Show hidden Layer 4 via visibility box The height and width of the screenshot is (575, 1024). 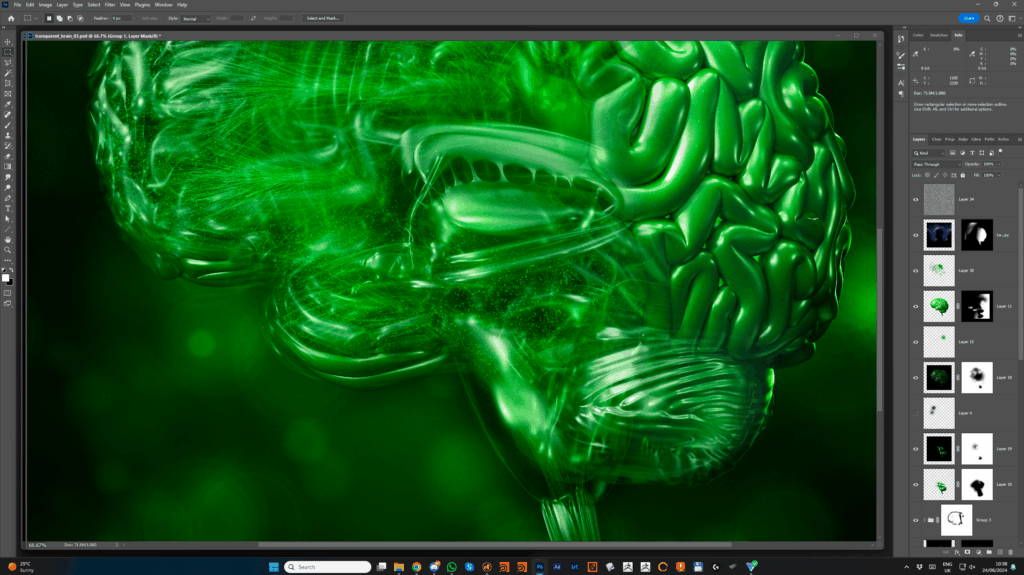tap(916, 413)
